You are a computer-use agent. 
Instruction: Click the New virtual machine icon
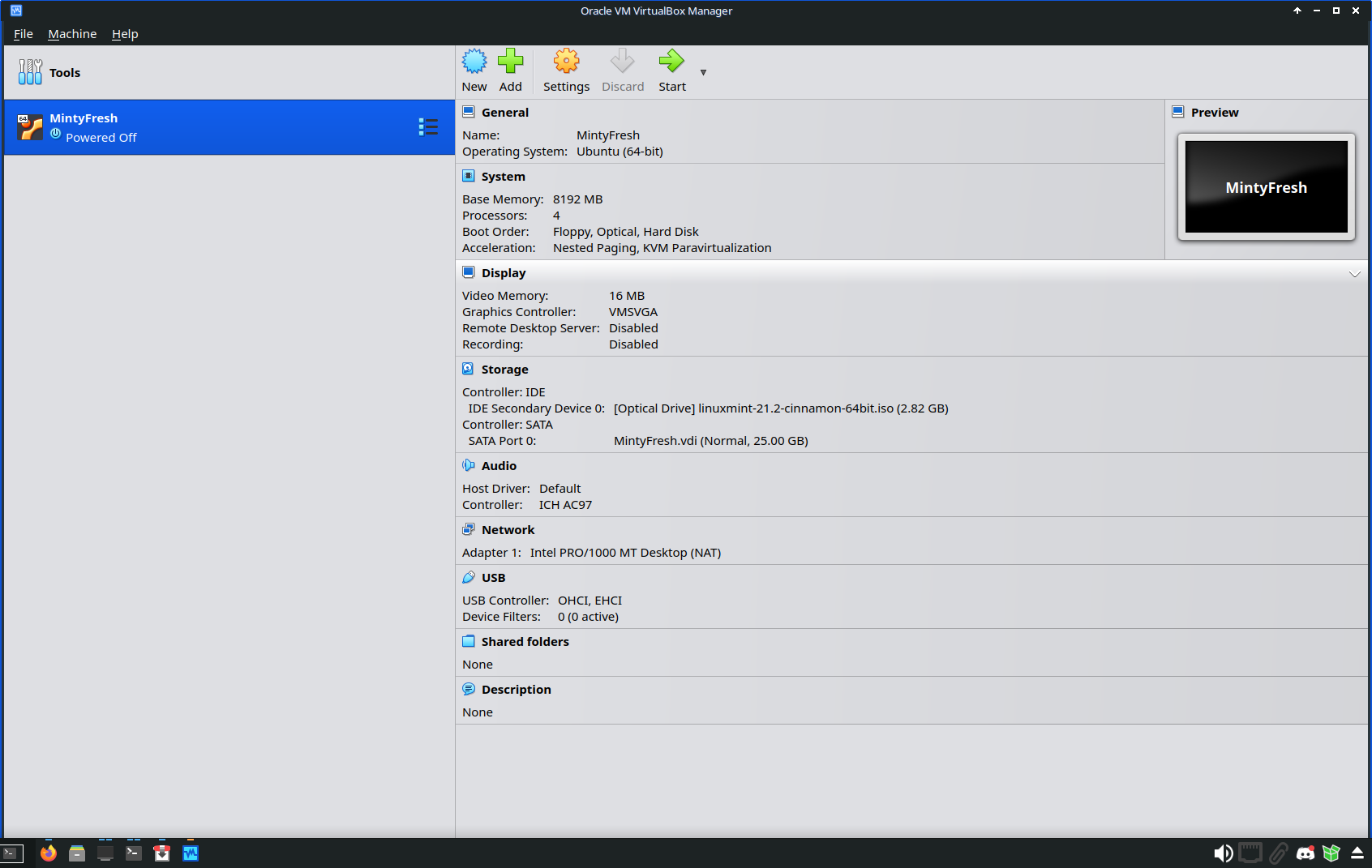pyautogui.click(x=474, y=61)
